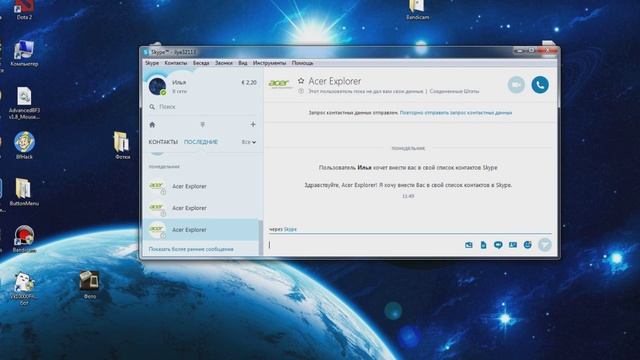Screen dimensions: 640x360
Task: Click the Илья profile name
Action: 179,82
